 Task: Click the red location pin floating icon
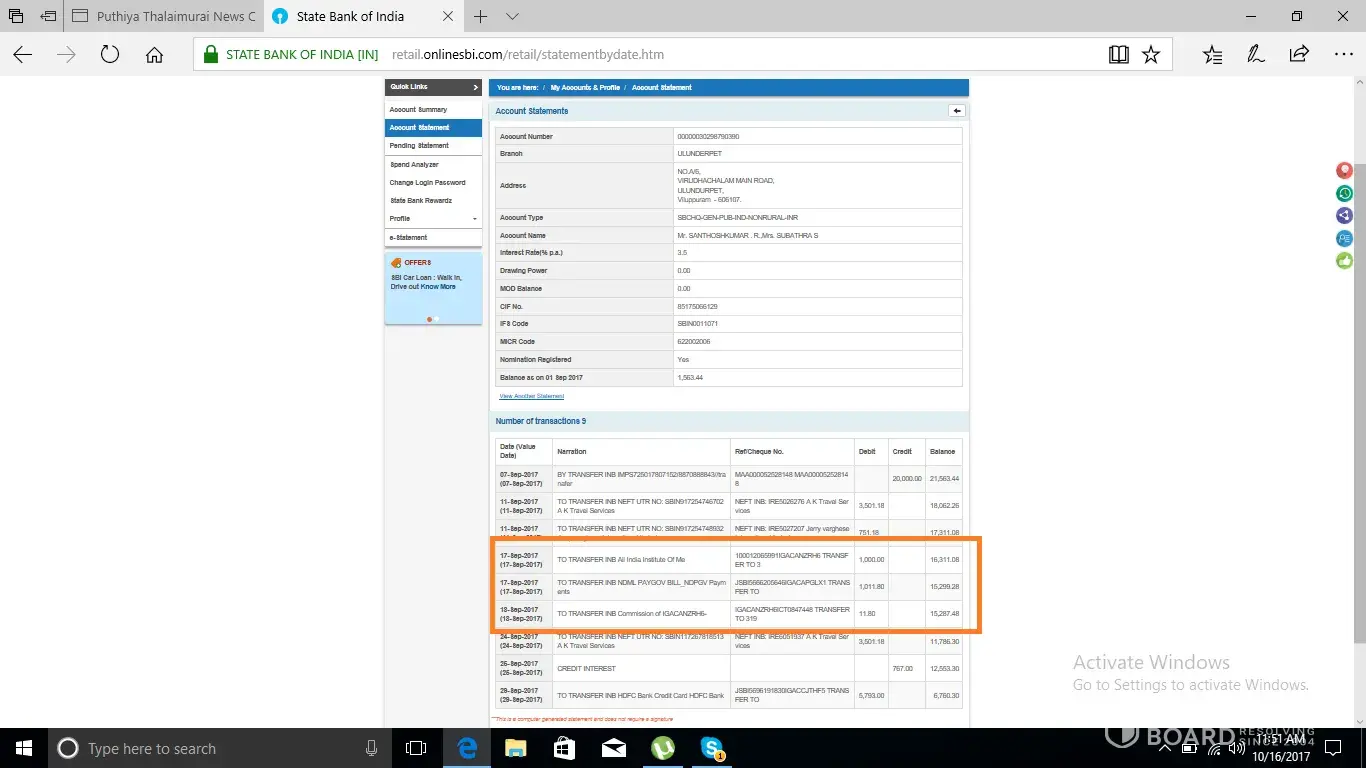(1344, 171)
